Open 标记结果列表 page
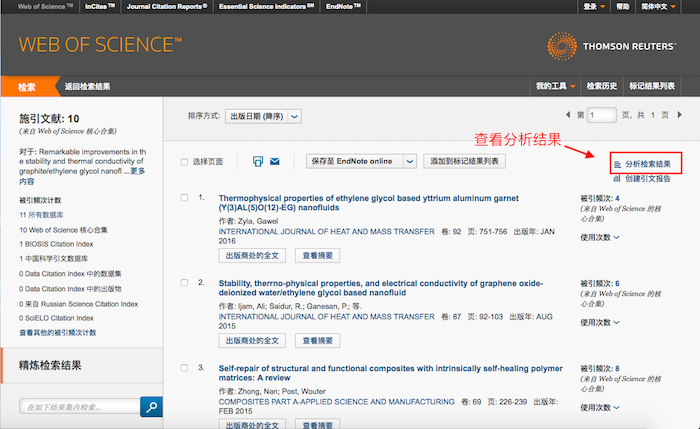 [x=652, y=86]
